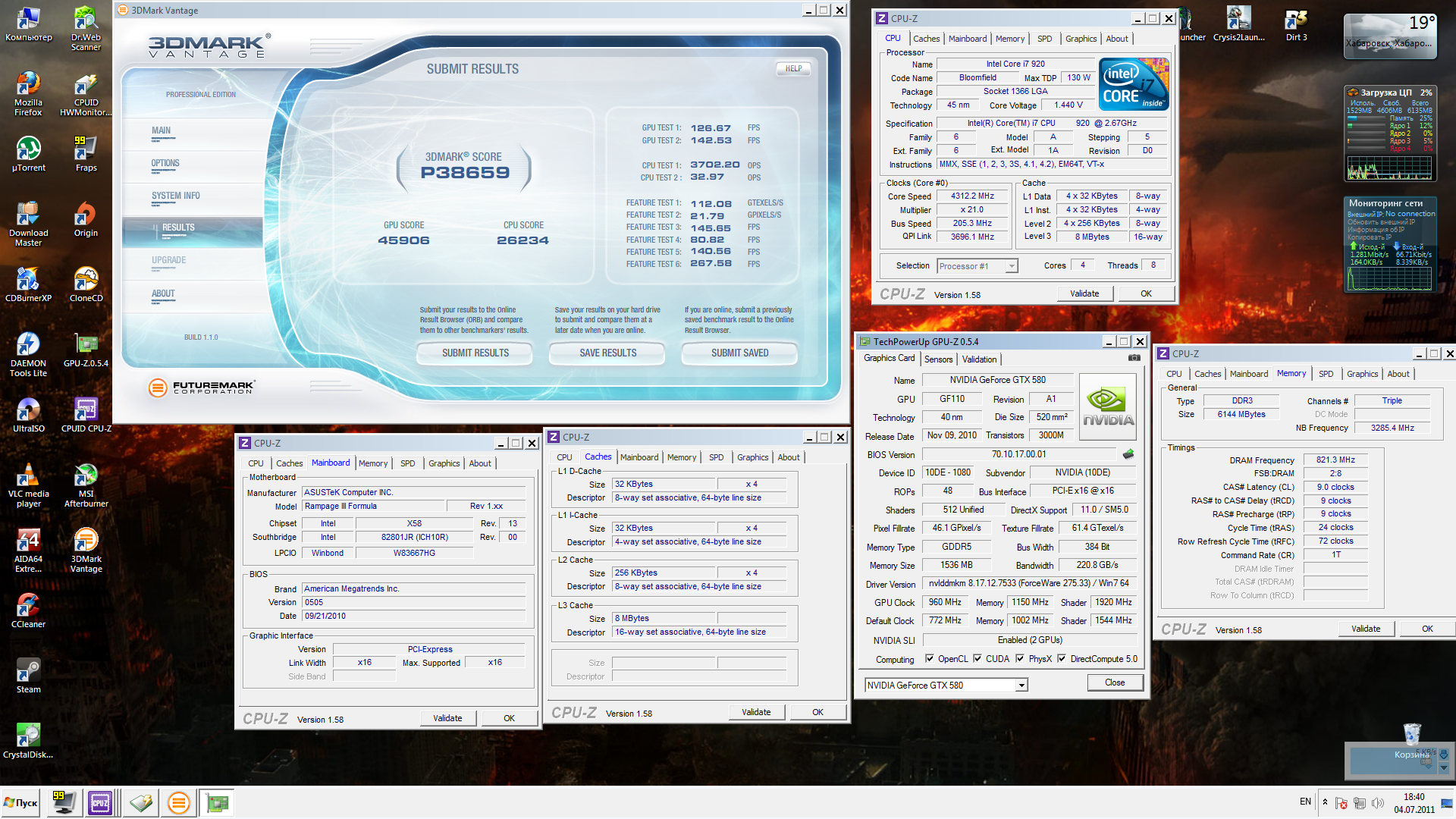Image resolution: width=1456 pixels, height=819 pixels.
Task: Switch to the Caches tab in top CPU-Z window
Action: point(926,39)
